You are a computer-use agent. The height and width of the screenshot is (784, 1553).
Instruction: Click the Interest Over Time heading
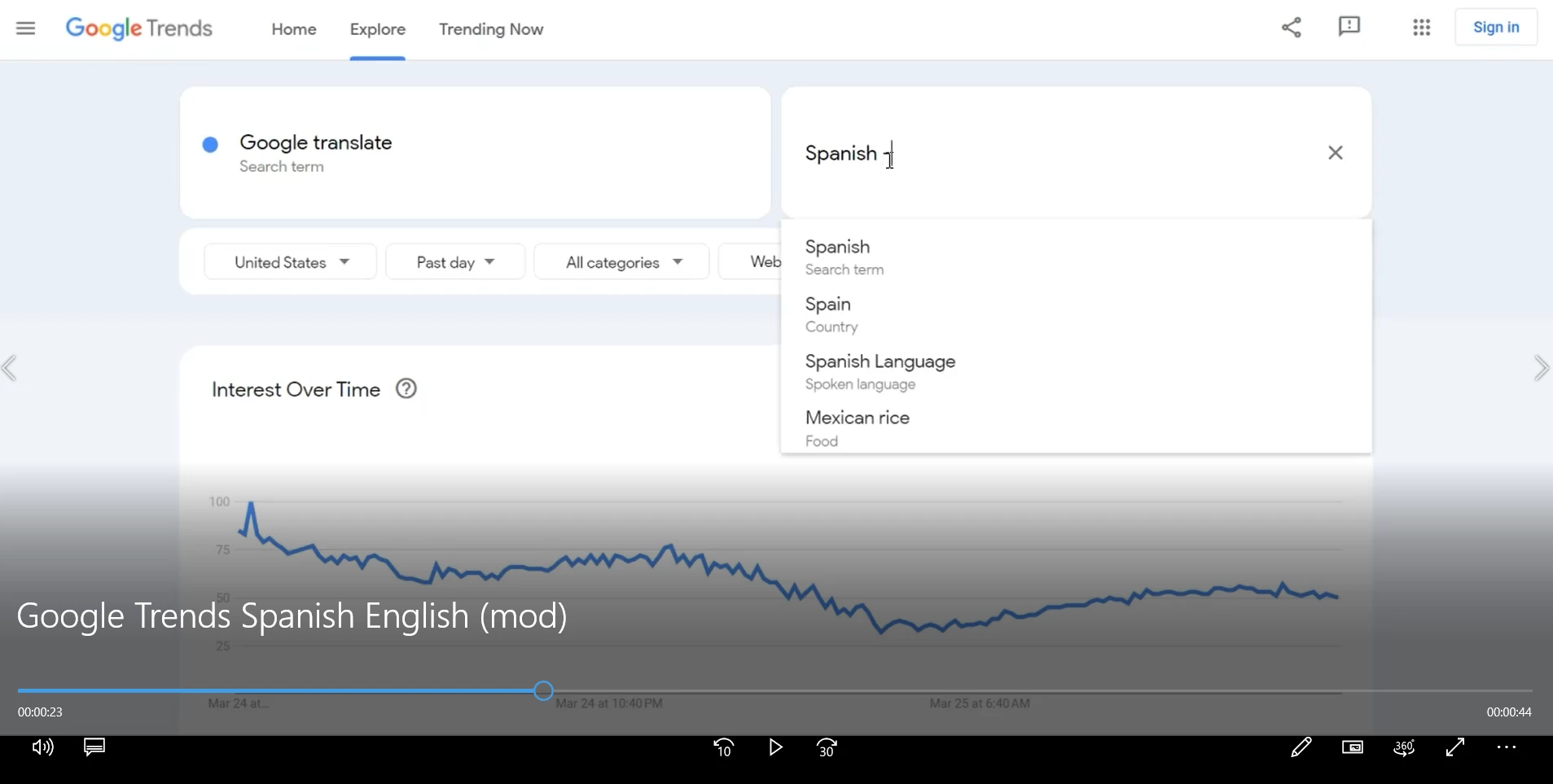pyautogui.click(x=296, y=390)
